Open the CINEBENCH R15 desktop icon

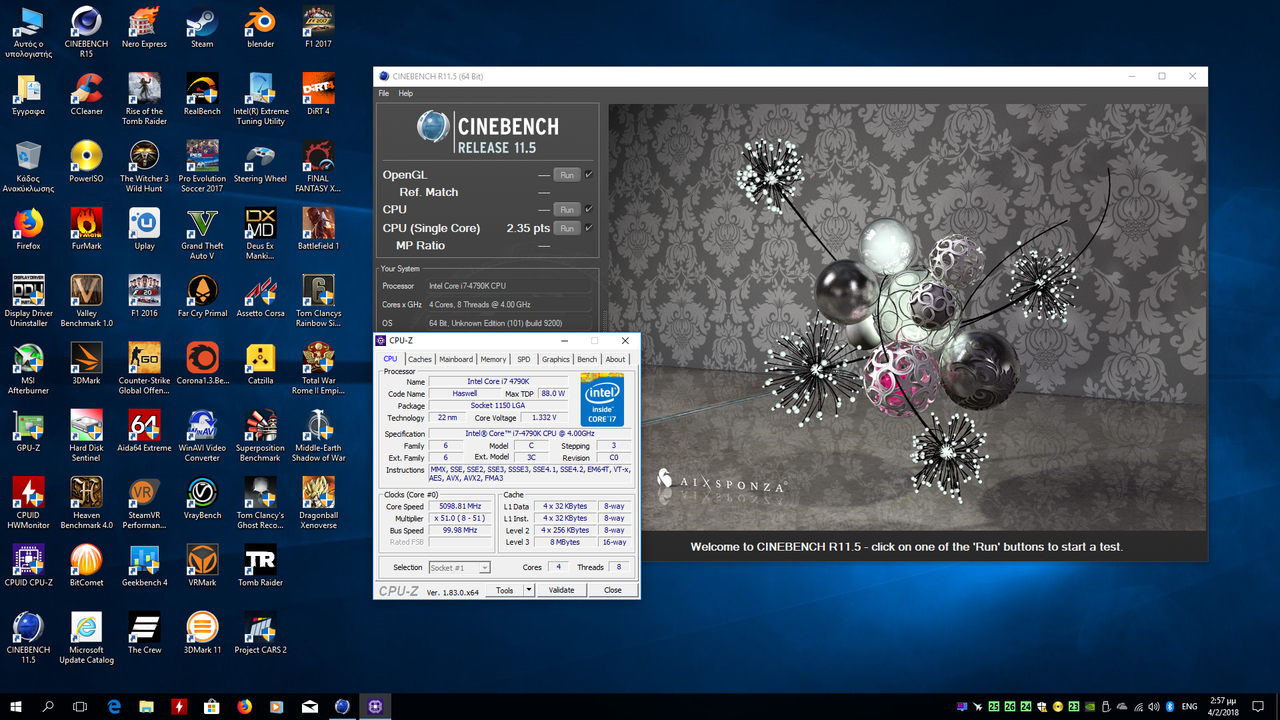pyautogui.click(x=86, y=30)
